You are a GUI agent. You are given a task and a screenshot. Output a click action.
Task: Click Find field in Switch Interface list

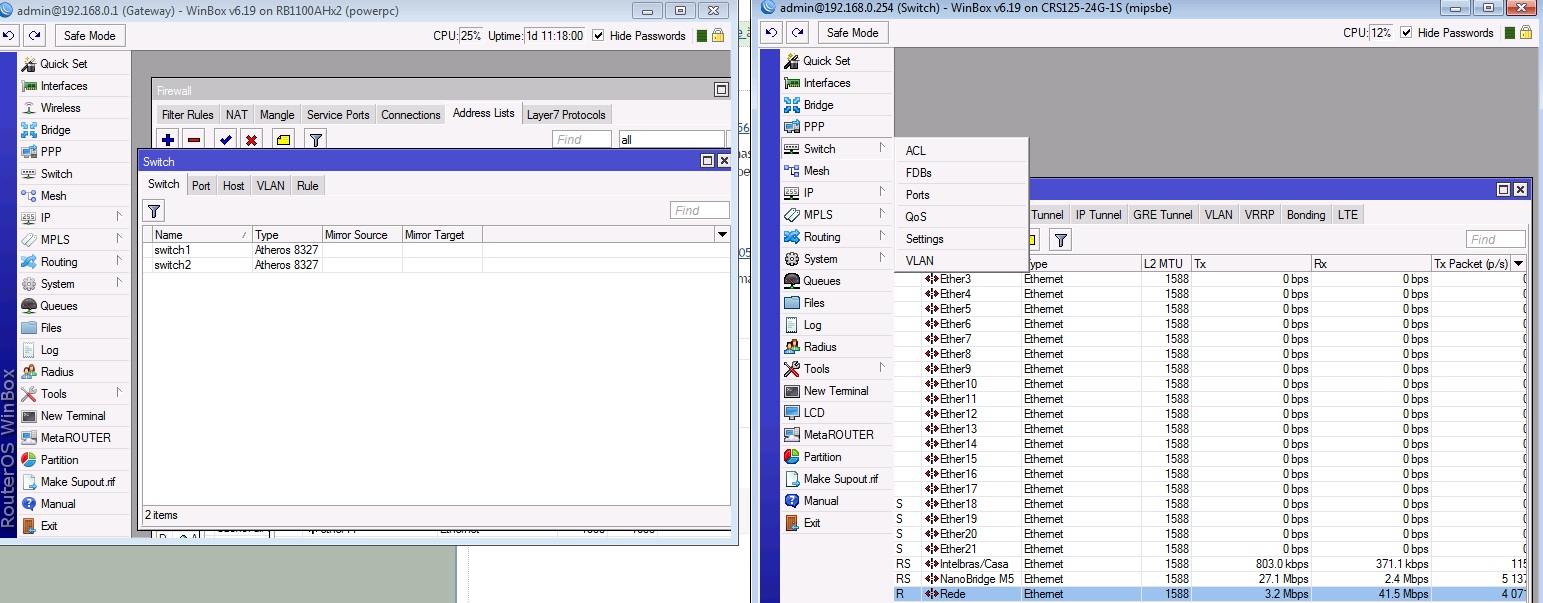coord(1495,239)
